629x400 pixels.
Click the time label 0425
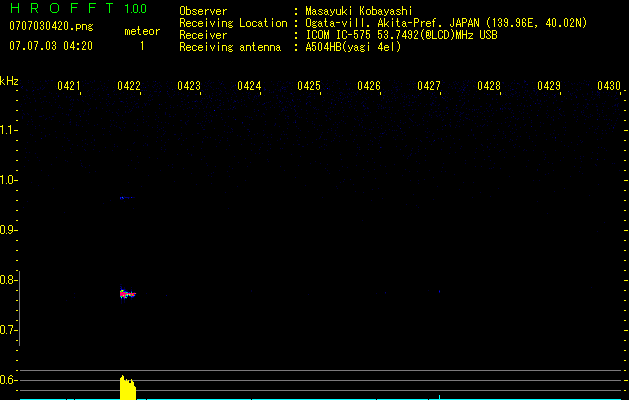(x=309, y=85)
